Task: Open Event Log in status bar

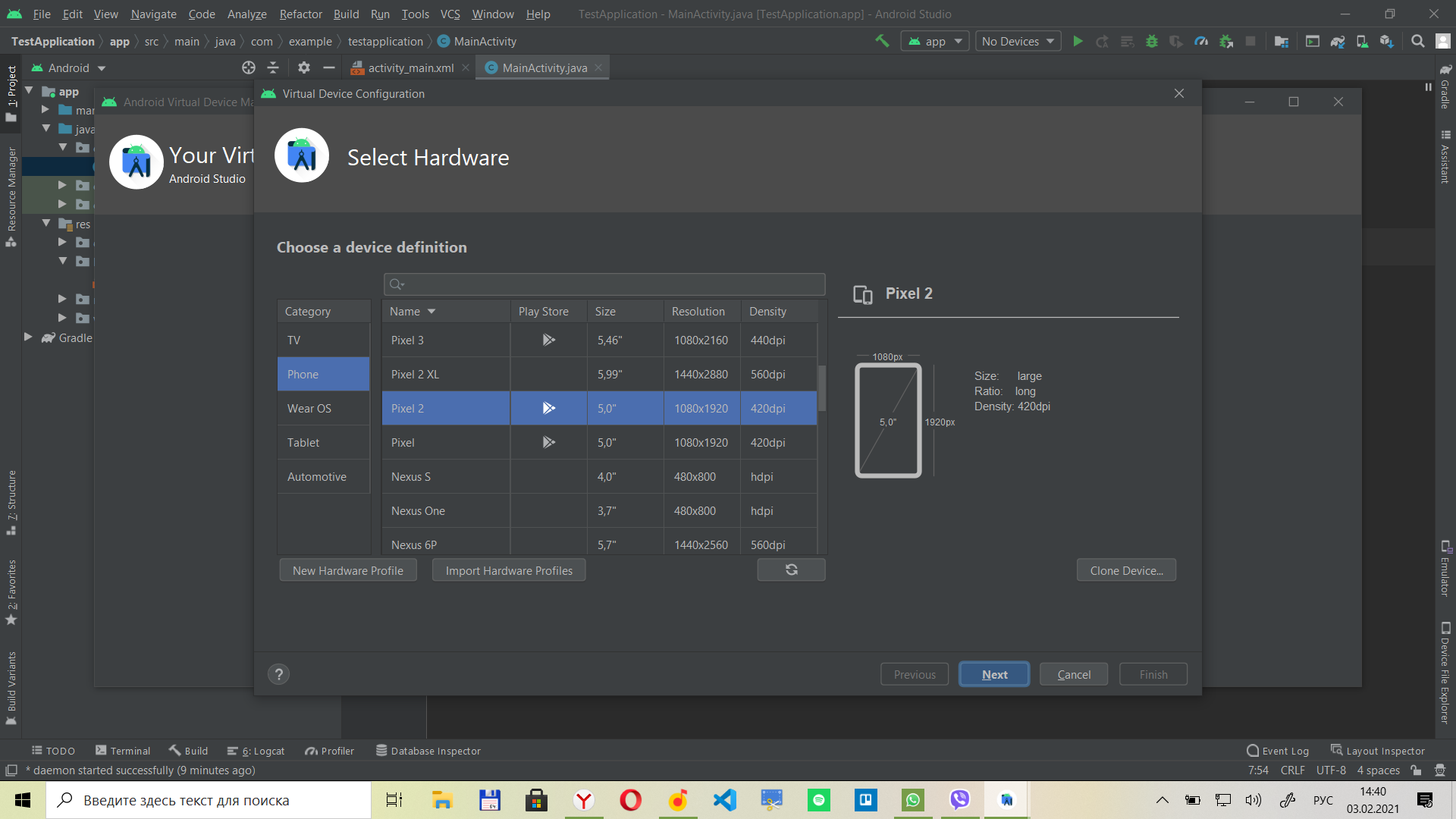Action: click(x=1278, y=751)
